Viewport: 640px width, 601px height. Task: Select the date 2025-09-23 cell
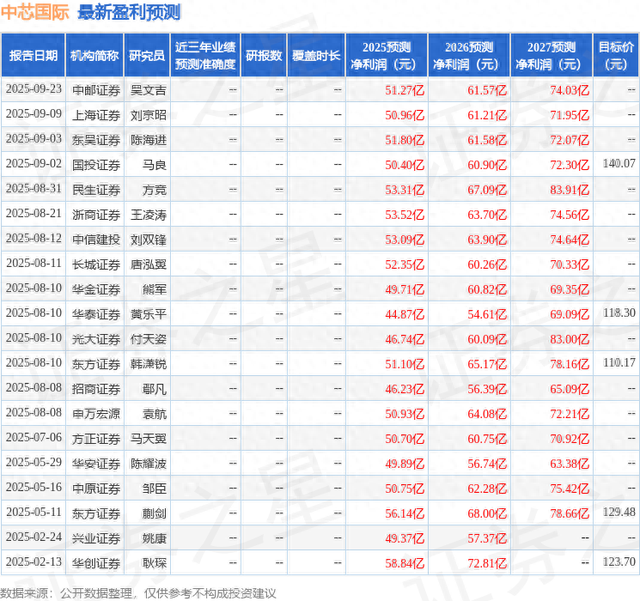tap(33, 89)
